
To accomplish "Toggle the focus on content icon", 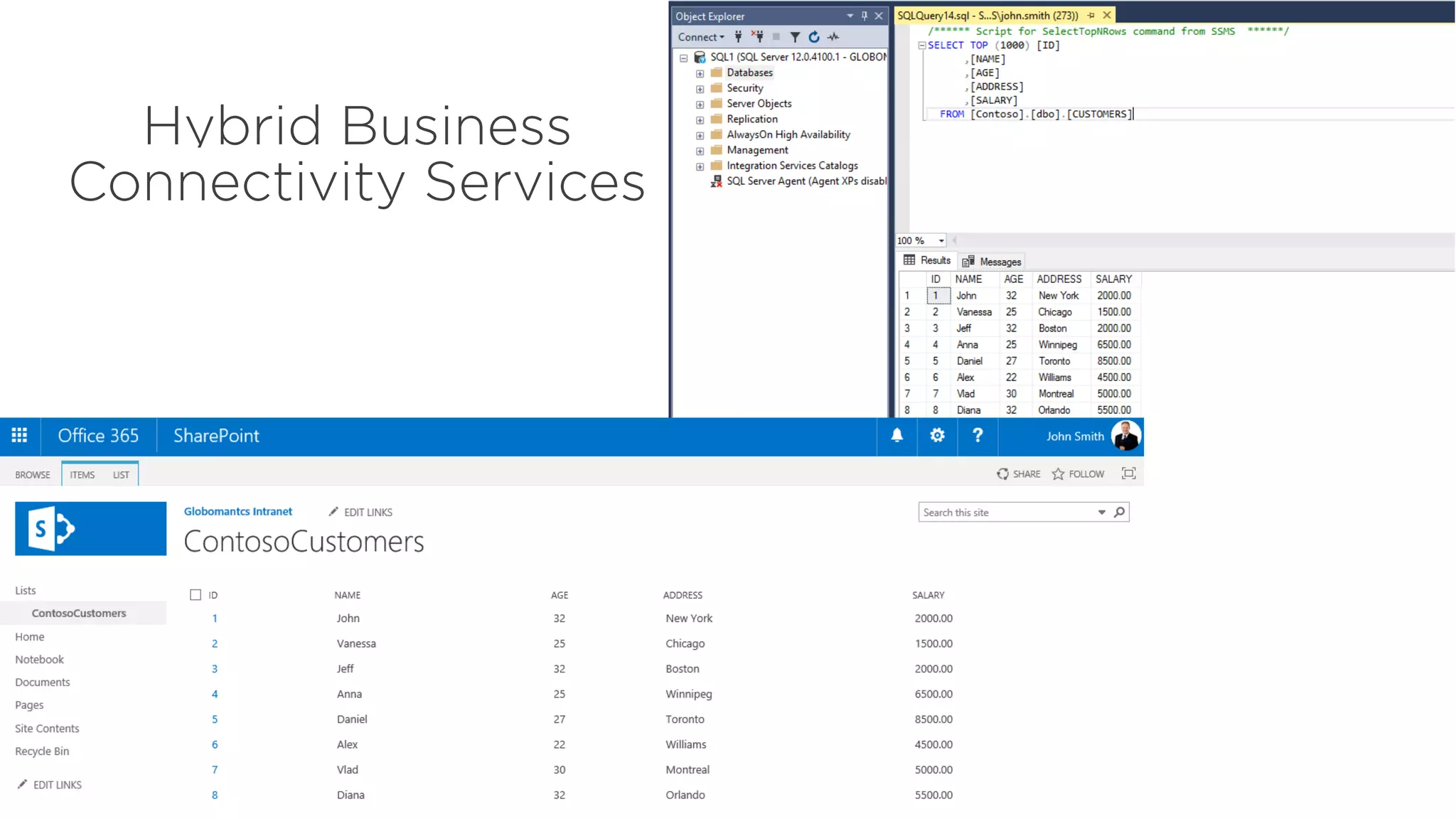I will pos(1128,473).
